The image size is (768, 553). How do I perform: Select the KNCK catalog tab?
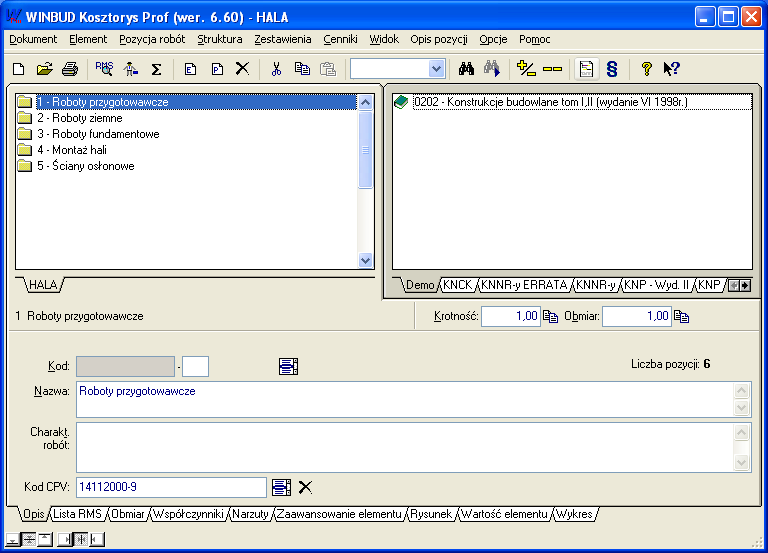coord(457,285)
